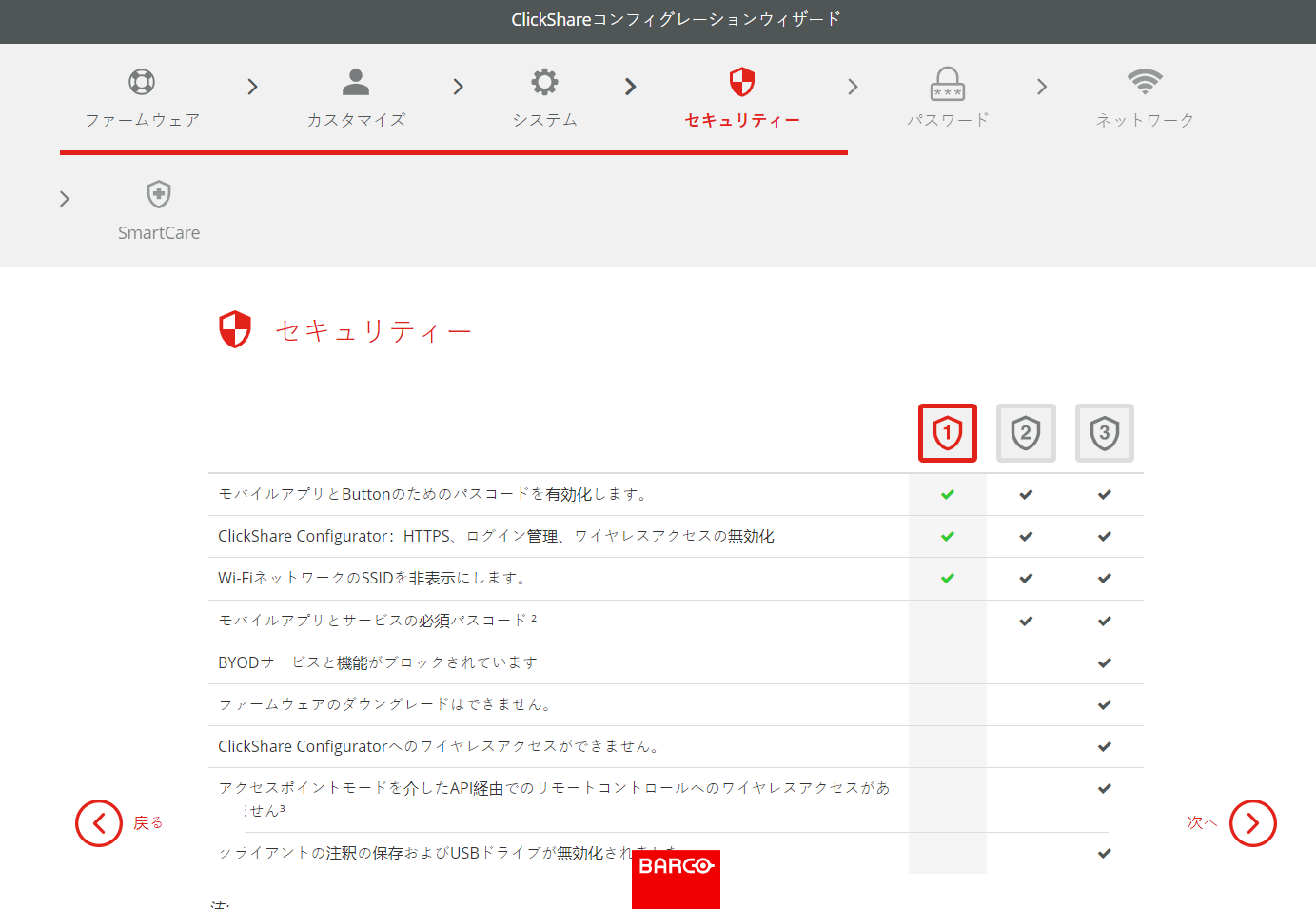Choose security level 2 shield

click(x=1026, y=433)
